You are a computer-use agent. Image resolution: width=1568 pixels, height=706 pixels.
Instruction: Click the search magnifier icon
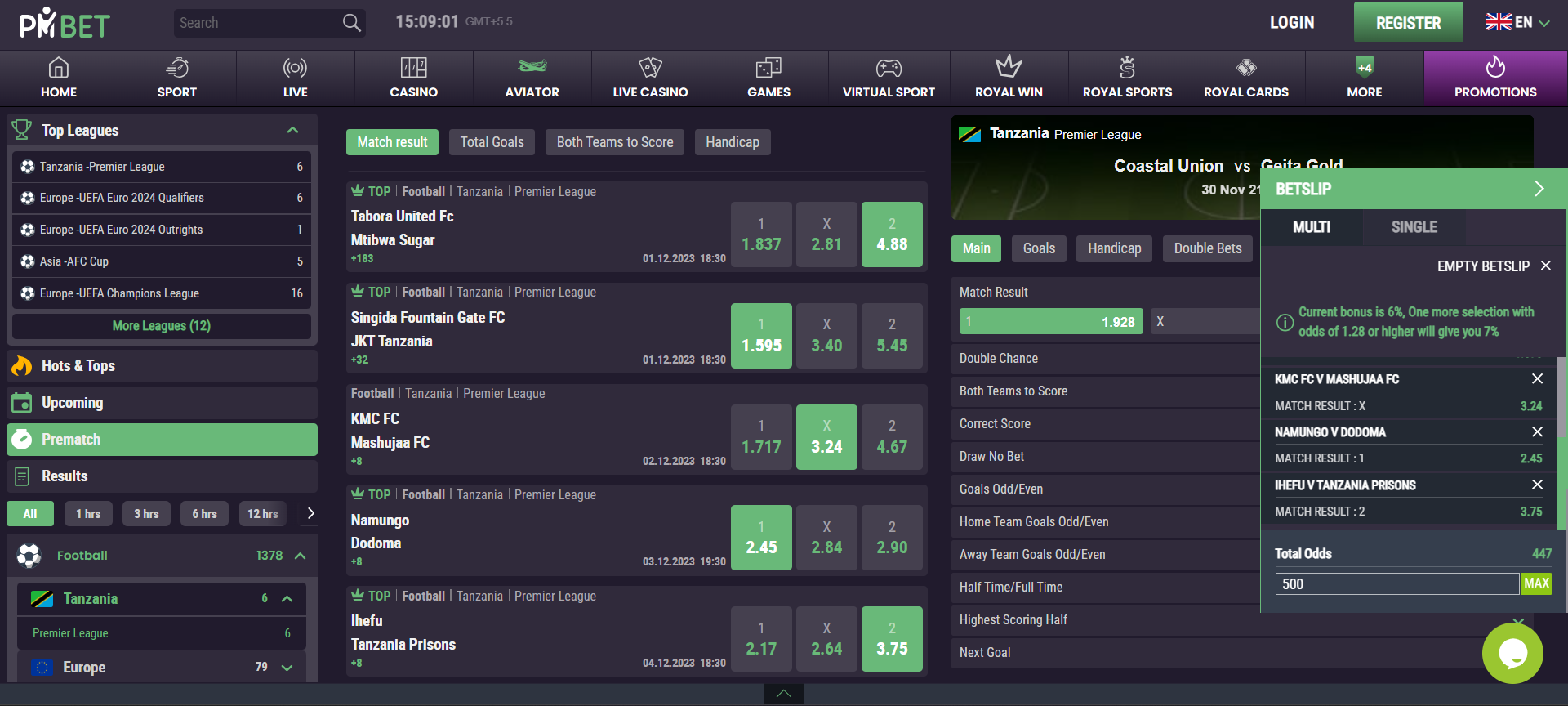pos(351,23)
